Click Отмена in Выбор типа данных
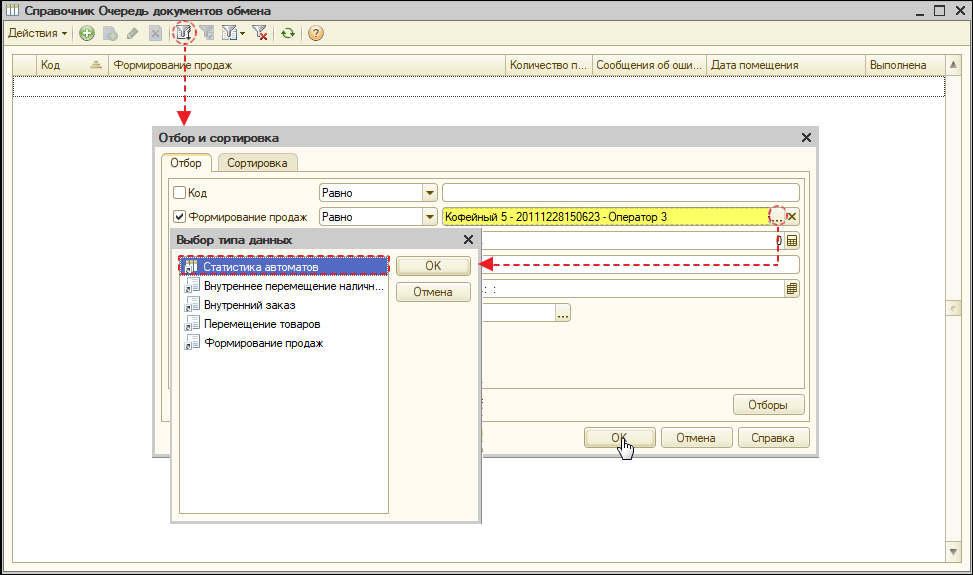 click(x=433, y=292)
